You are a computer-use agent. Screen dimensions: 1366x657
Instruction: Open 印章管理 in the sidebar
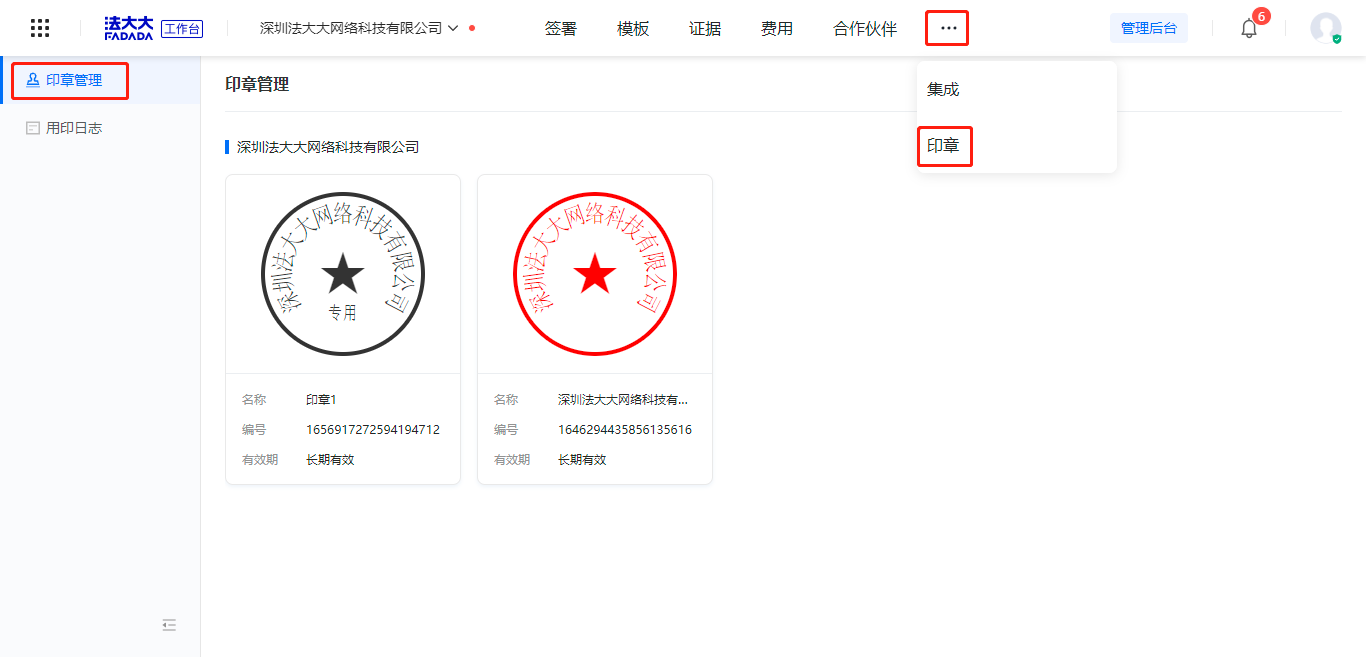(73, 80)
